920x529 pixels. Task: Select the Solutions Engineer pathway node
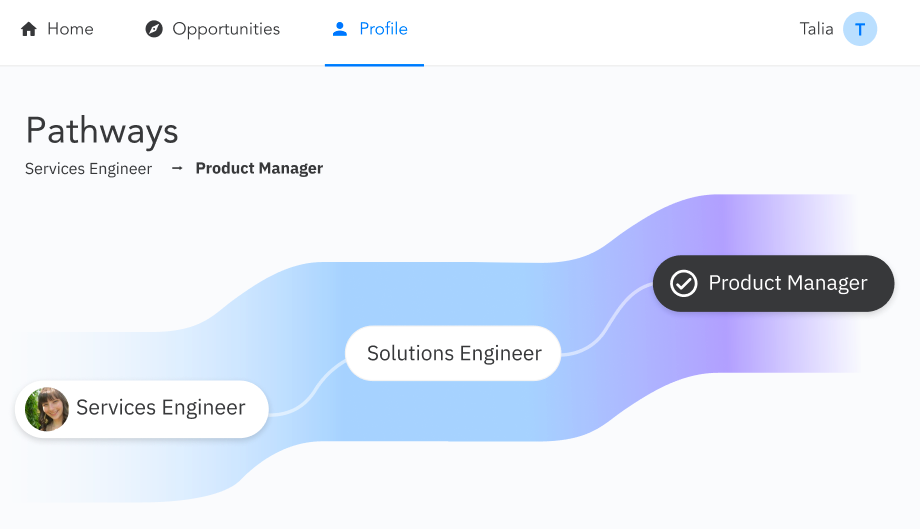(x=454, y=353)
